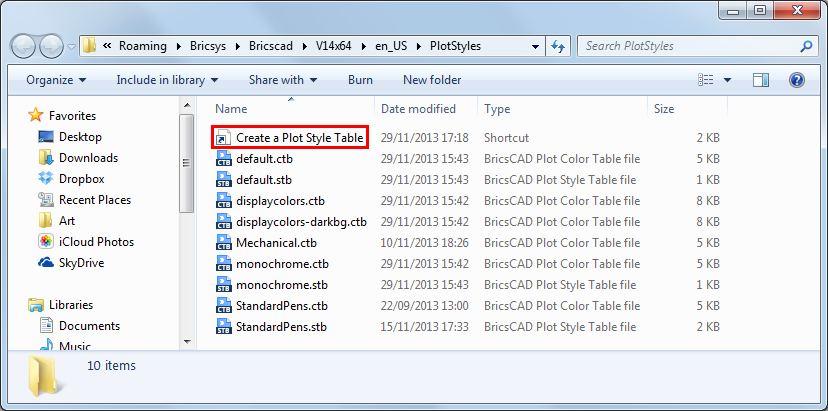Select the monochrome.ctb file name
Image resolution: width=828 pixels, height=411 pixels.
pos(283,264)
